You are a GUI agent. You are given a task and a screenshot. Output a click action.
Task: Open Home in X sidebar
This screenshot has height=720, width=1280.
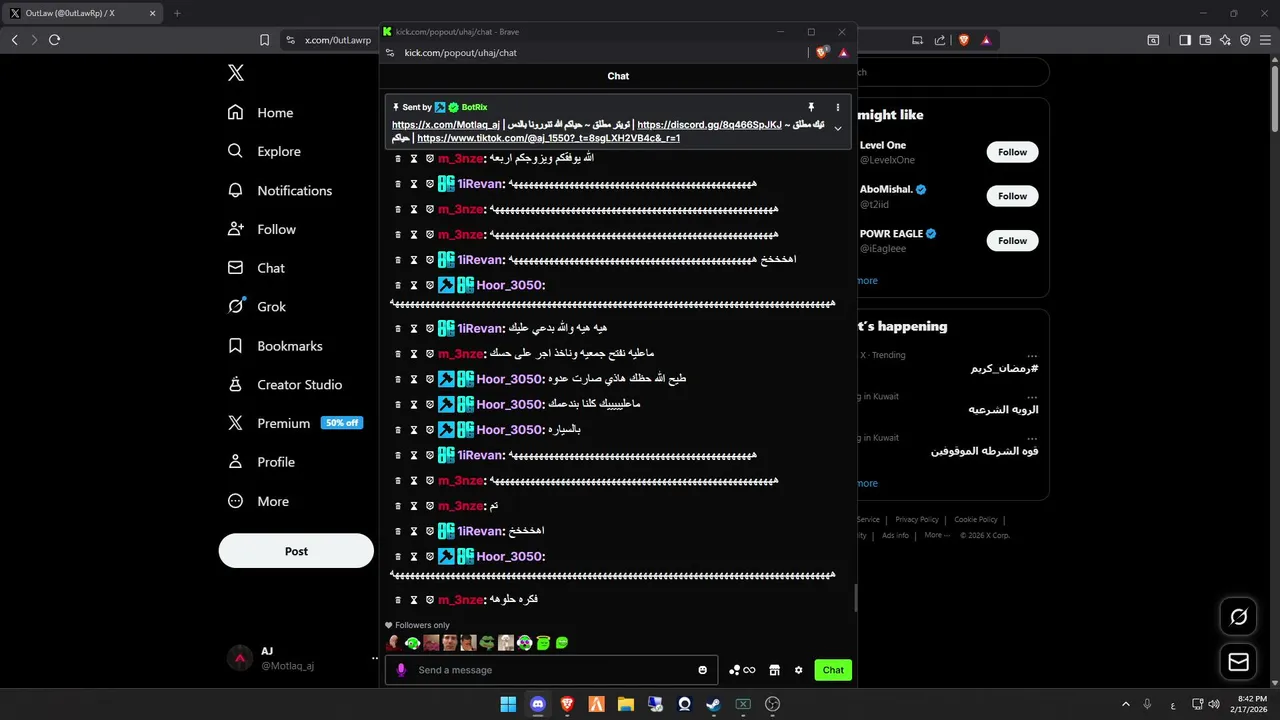click(x=260, y=113)
